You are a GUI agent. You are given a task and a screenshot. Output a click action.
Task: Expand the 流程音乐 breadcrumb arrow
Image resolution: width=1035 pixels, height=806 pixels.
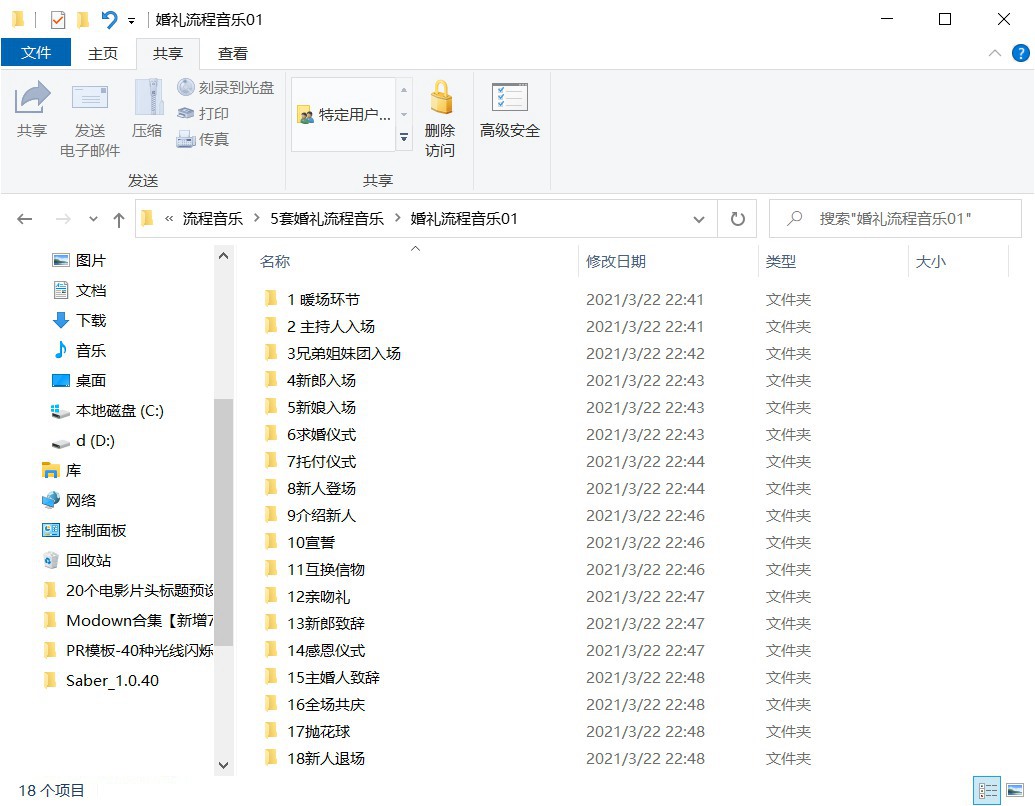(256, 218)
